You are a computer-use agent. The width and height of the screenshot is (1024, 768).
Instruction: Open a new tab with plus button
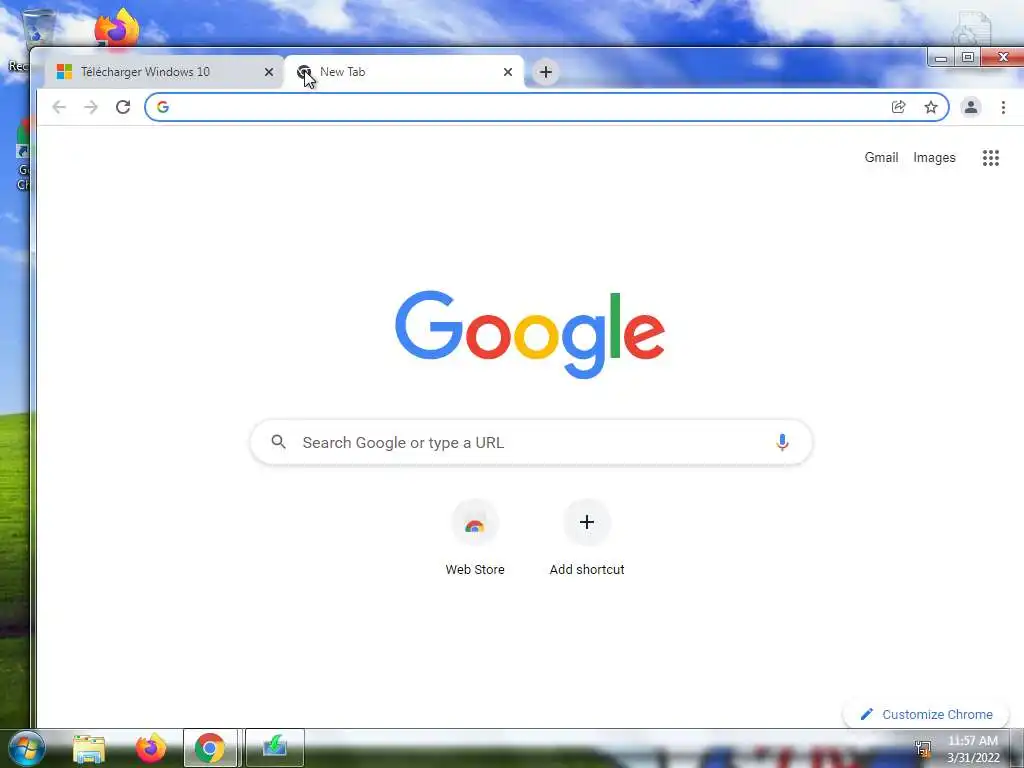pos(546,72)
